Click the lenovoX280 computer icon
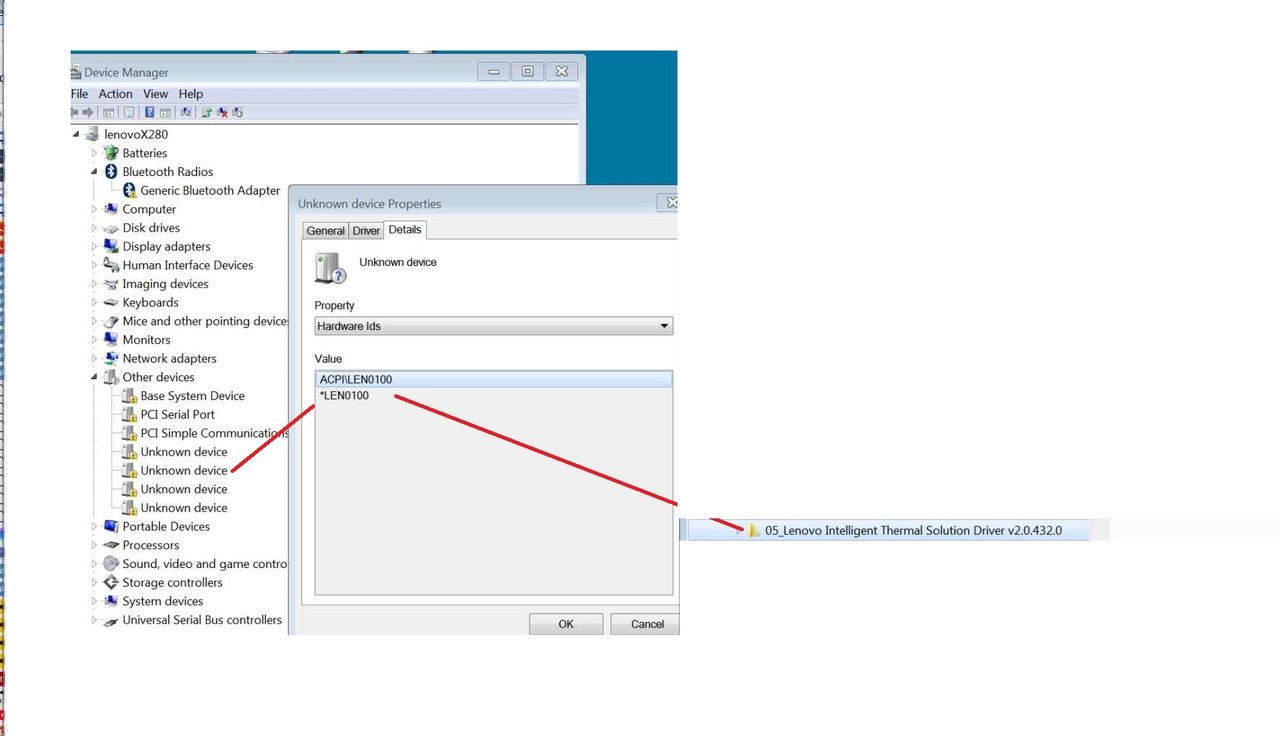This screenshot has width=1280, height=736. point(92,134)
